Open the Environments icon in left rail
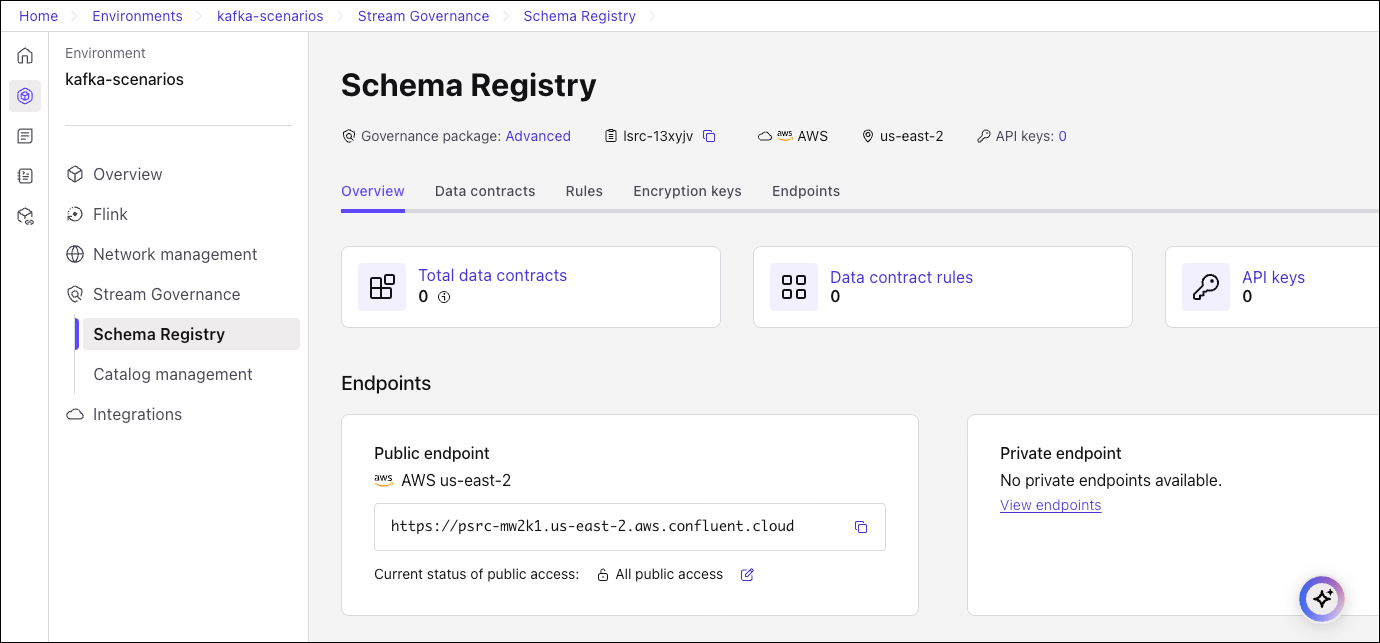This screenshot has height=643, width=1380. point(25,96)
